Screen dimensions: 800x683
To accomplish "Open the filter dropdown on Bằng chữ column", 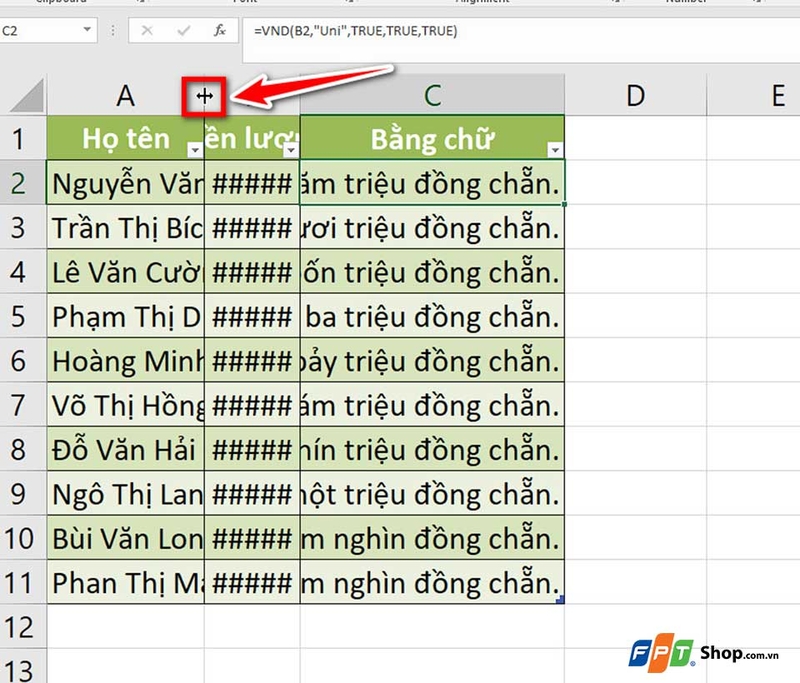I will click(x=554, y=150).
